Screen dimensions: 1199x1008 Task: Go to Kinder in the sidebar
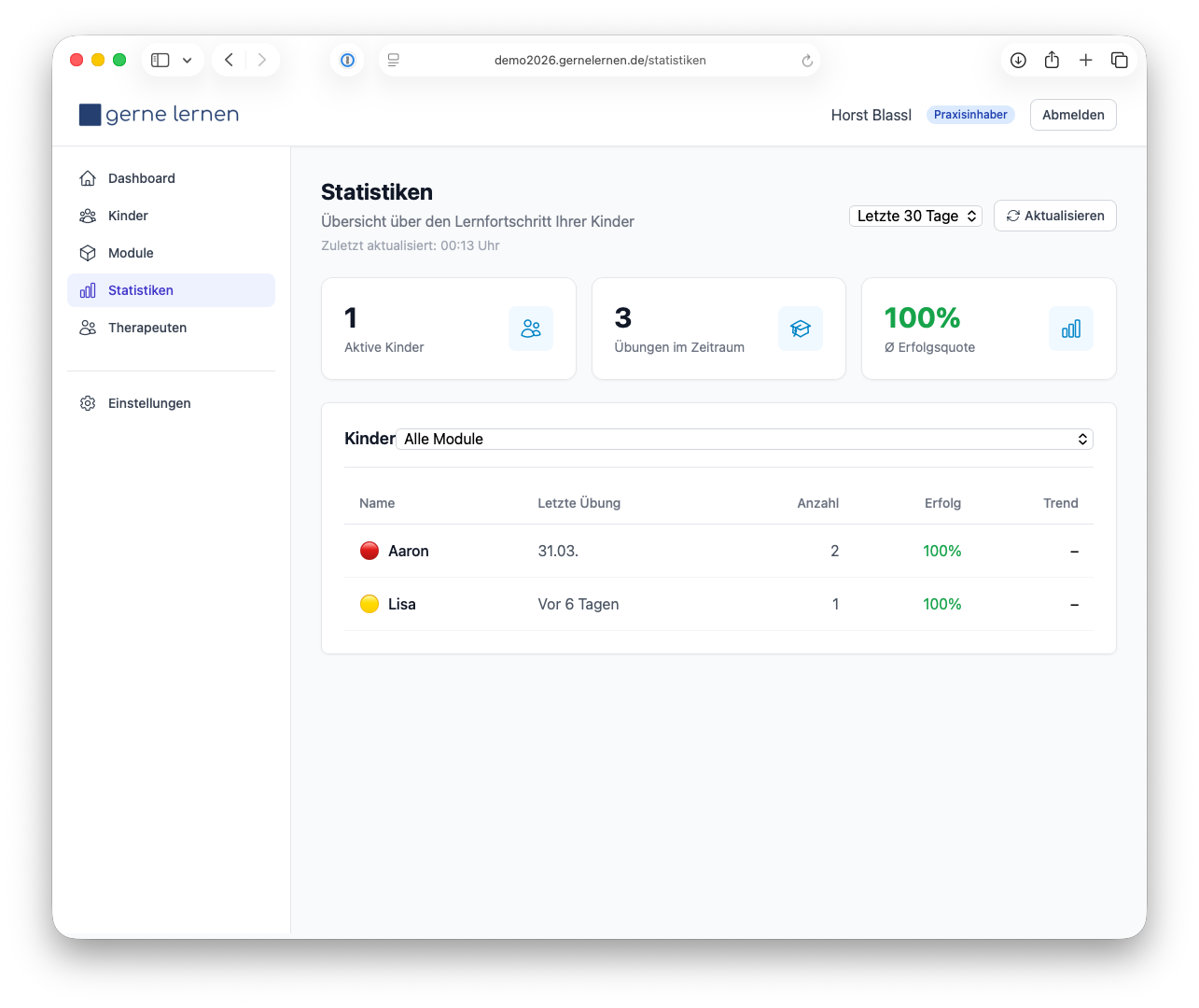click(x=171, y=216)
